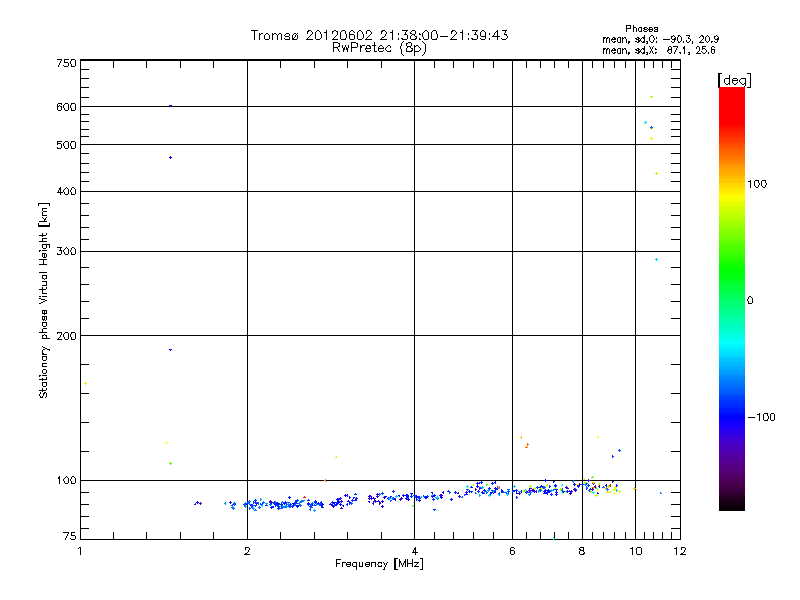Click colorbar tick label "100" beside the yellow band
The image size is (800, 600).
tap(757, 184)
